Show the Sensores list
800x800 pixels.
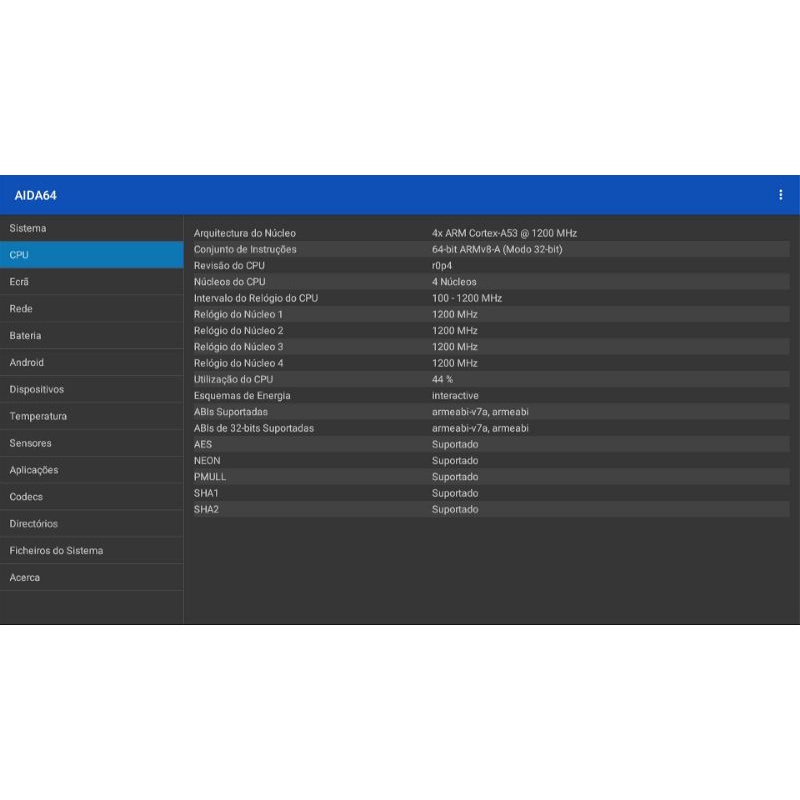coord(91,443)
